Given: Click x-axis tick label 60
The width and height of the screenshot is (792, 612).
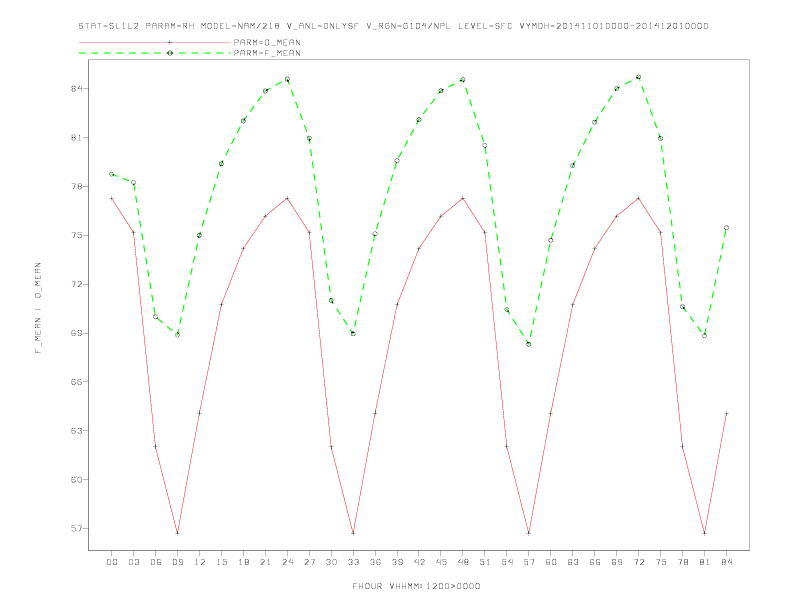Looking at the screenshot, I should pos(551,562).
